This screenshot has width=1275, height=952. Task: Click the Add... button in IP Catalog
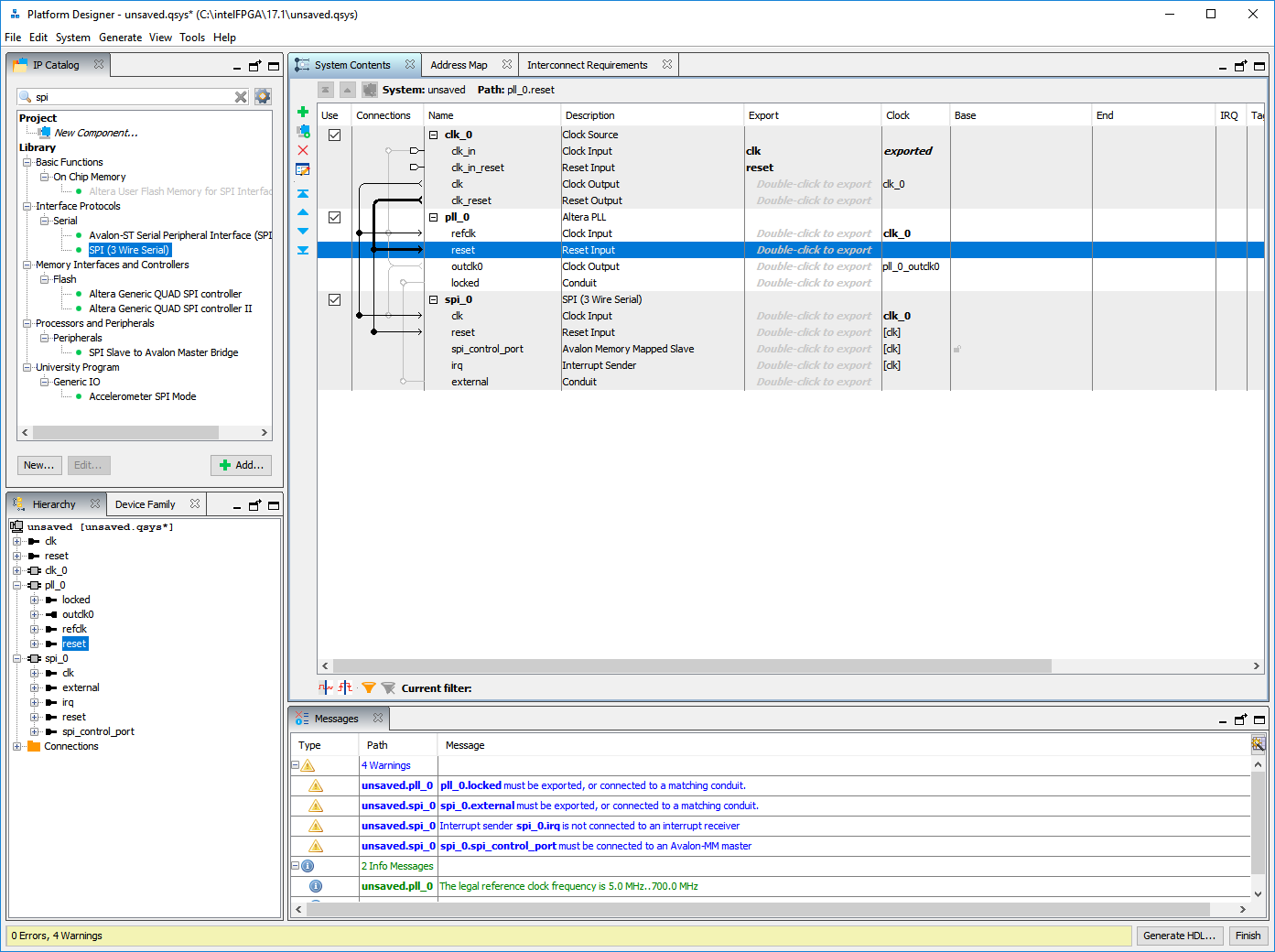click(241, 465)
